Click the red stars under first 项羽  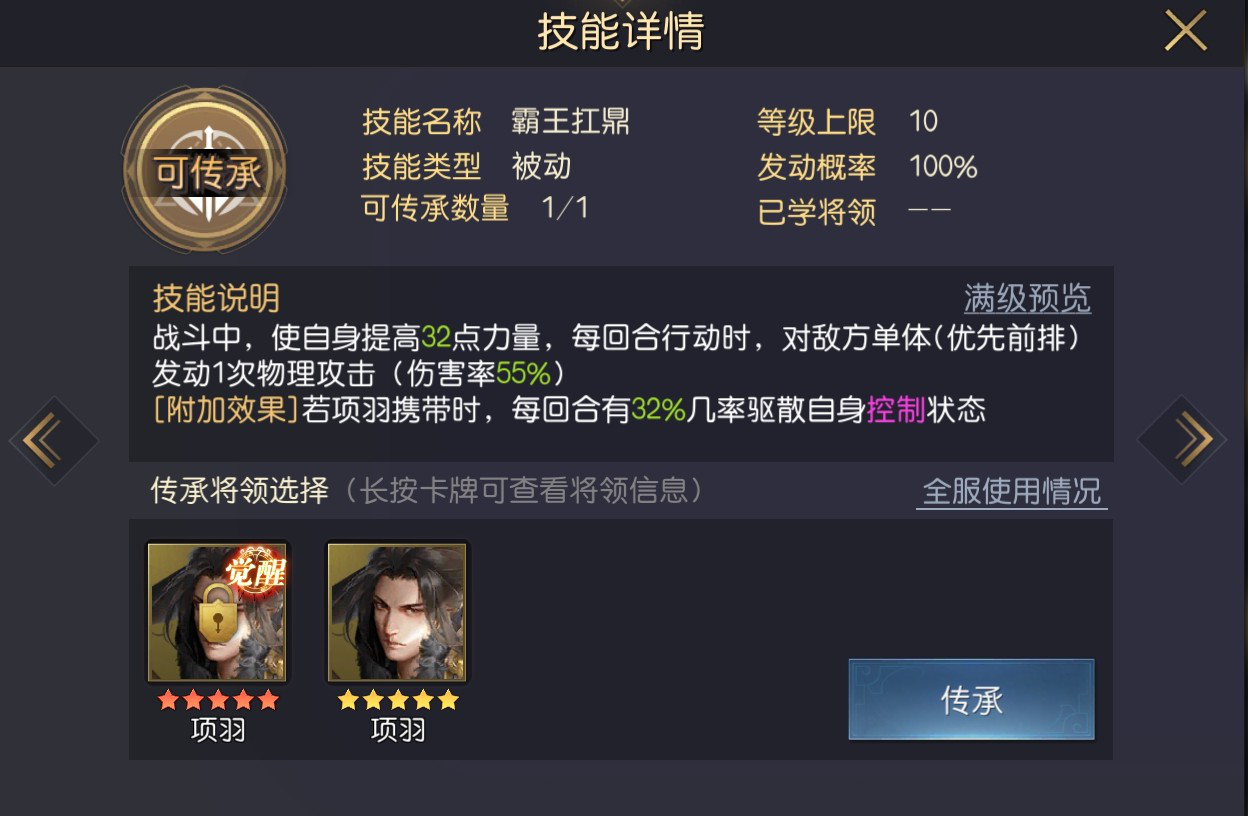(218, 701)
